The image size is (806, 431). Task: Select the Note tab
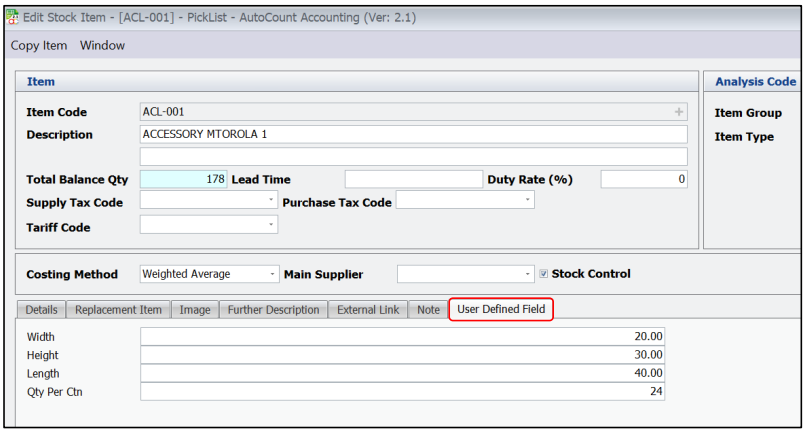coord(428,310)
